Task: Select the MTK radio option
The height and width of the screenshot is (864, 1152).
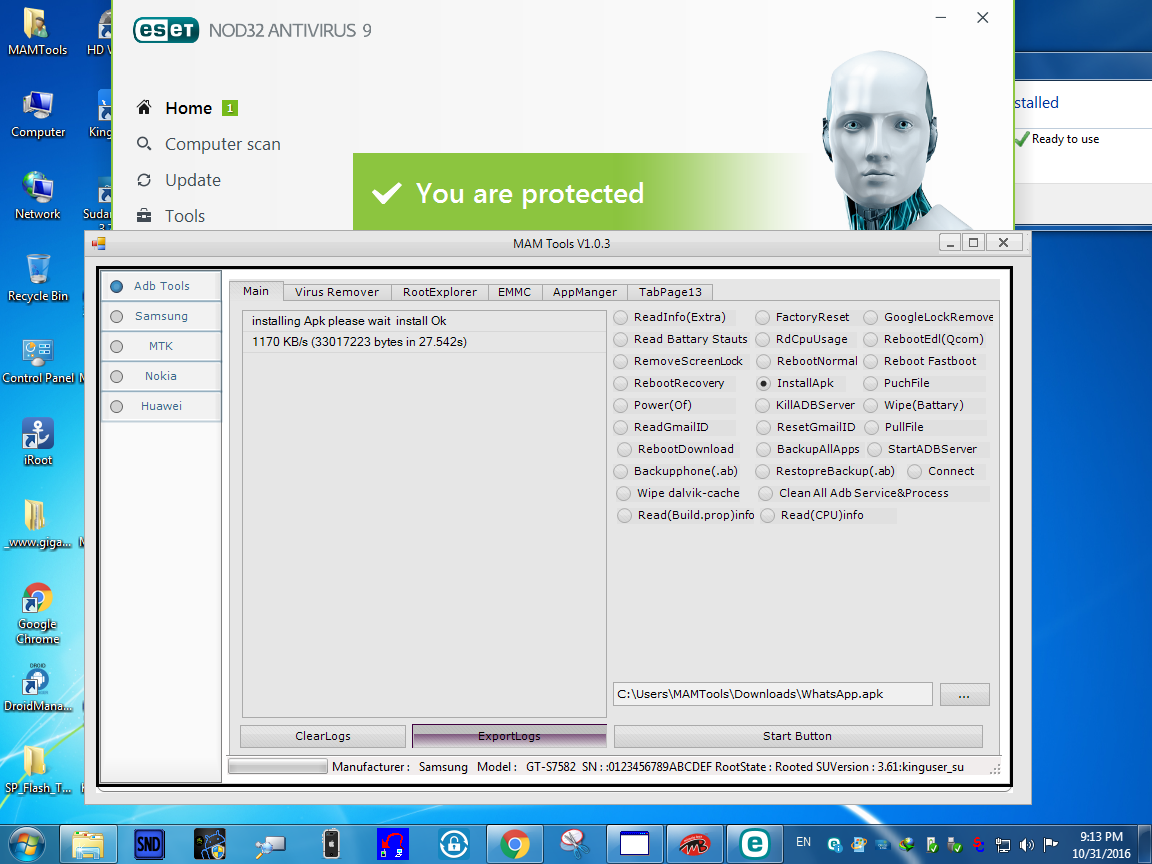Action: click(x=117, y=346)
